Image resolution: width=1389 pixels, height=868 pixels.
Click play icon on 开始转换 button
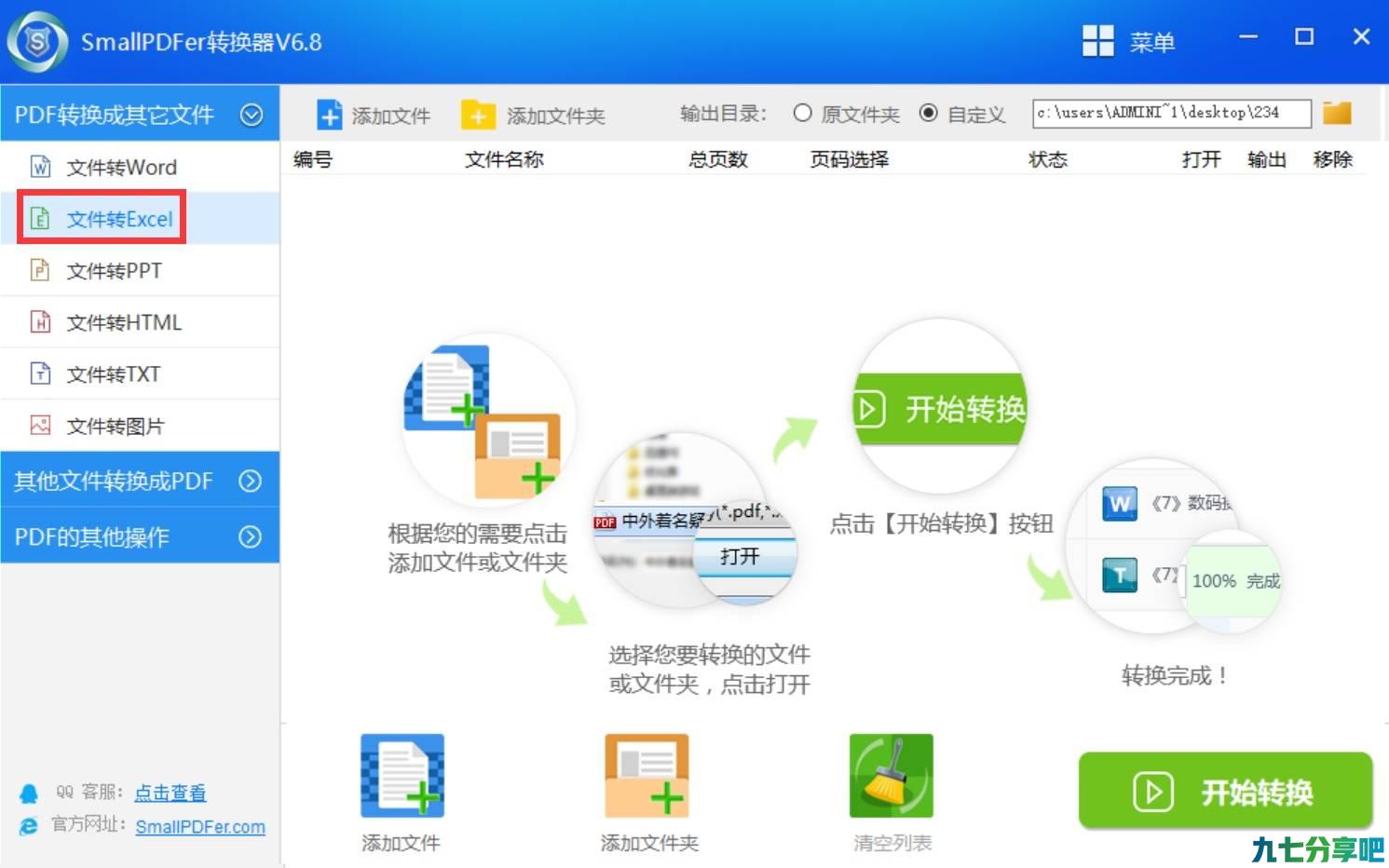1153,793
